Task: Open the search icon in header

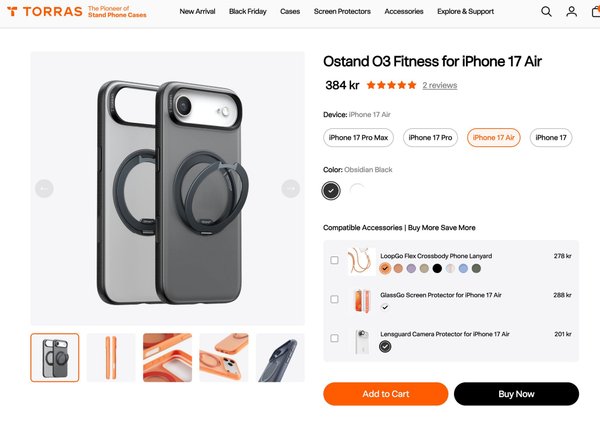Action: pos(546,12)
